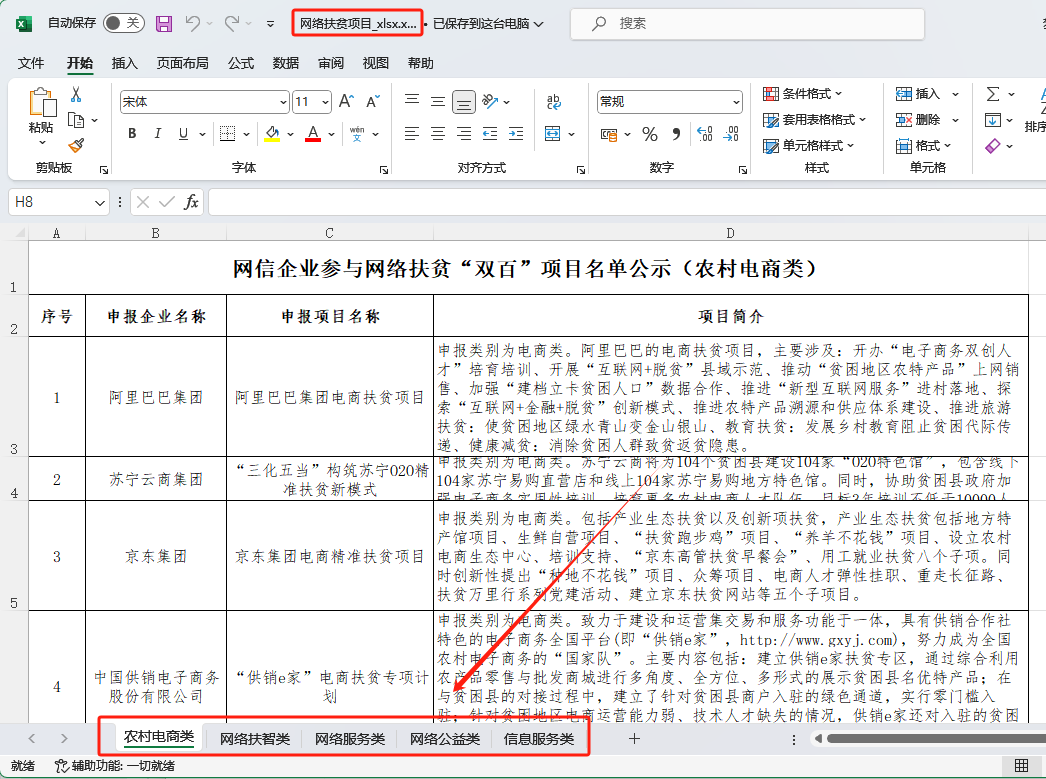This screenshot has width=1046, height=779.
Task: Expand the number format dropdown showing 常规
Action: [x=737, y=102]
